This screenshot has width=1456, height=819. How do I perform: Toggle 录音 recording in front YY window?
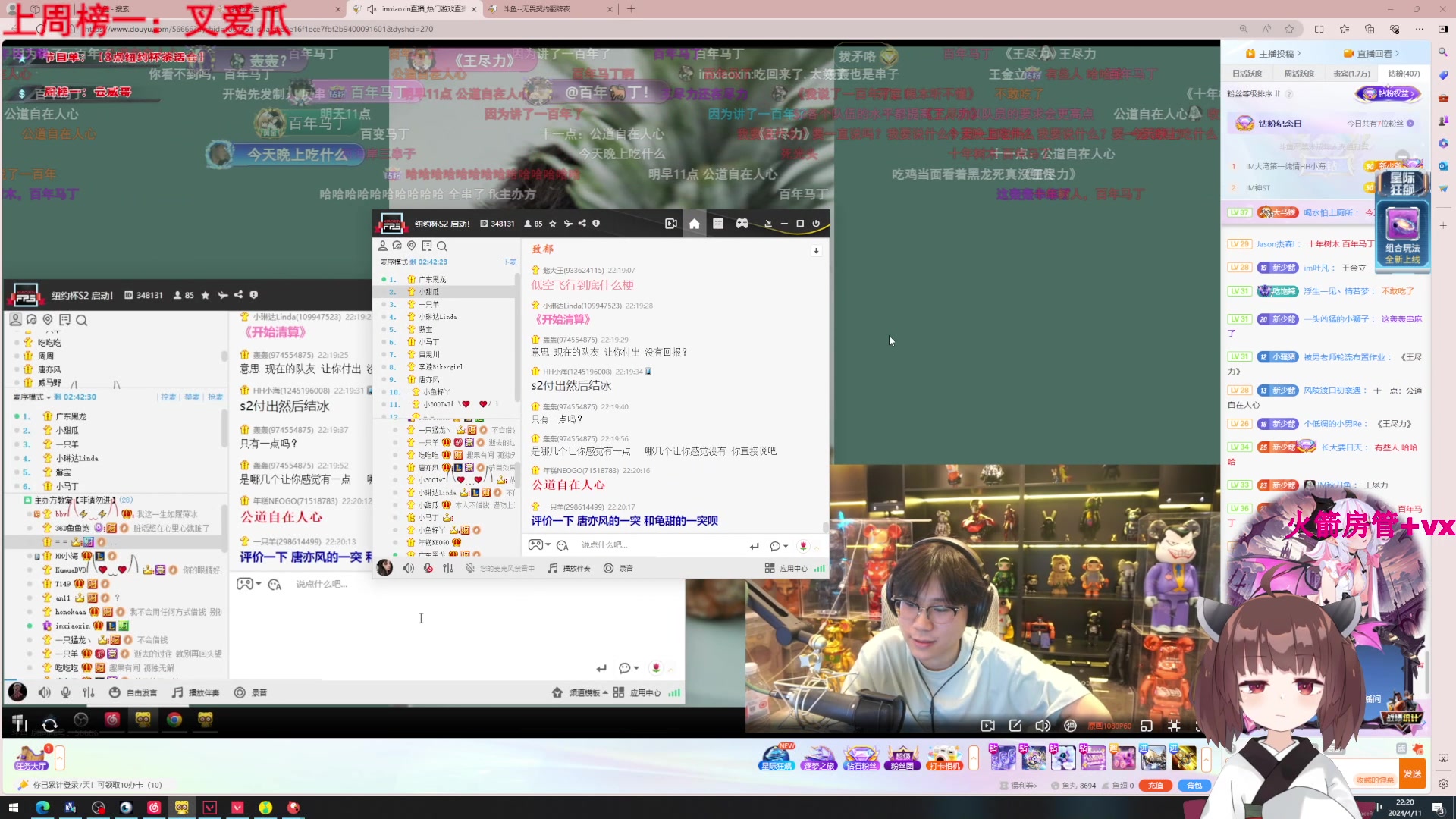click(x=618, y=568)
